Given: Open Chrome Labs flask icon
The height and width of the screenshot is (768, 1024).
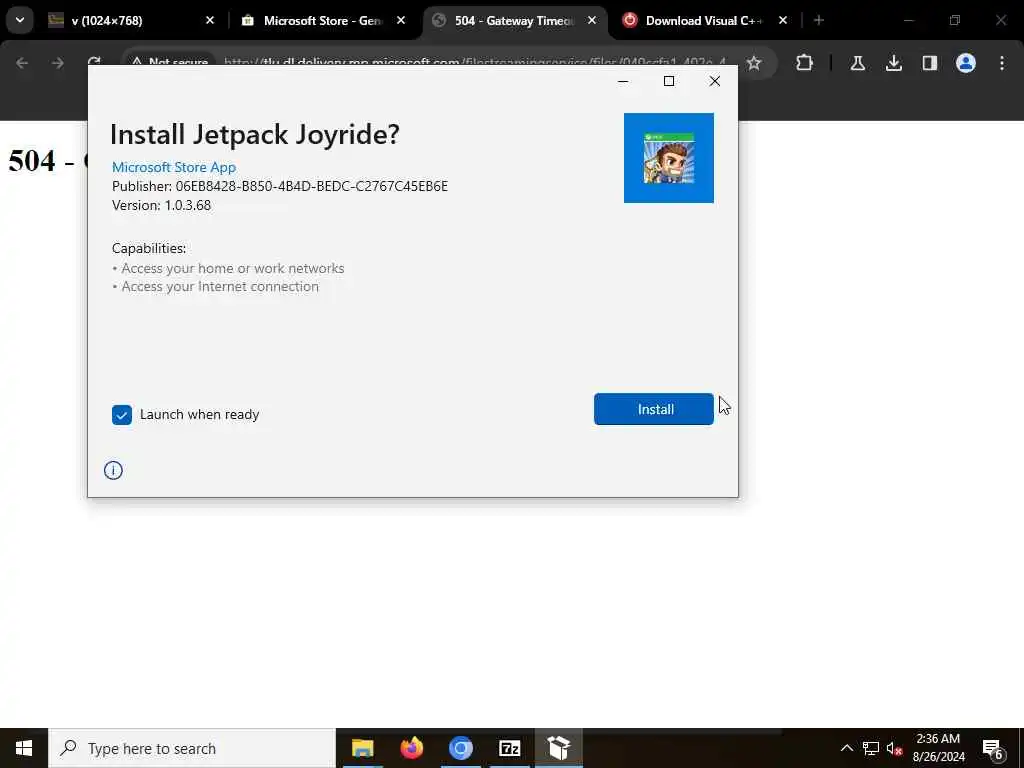Looking at the screenshot, I should [x=857, y=63].
